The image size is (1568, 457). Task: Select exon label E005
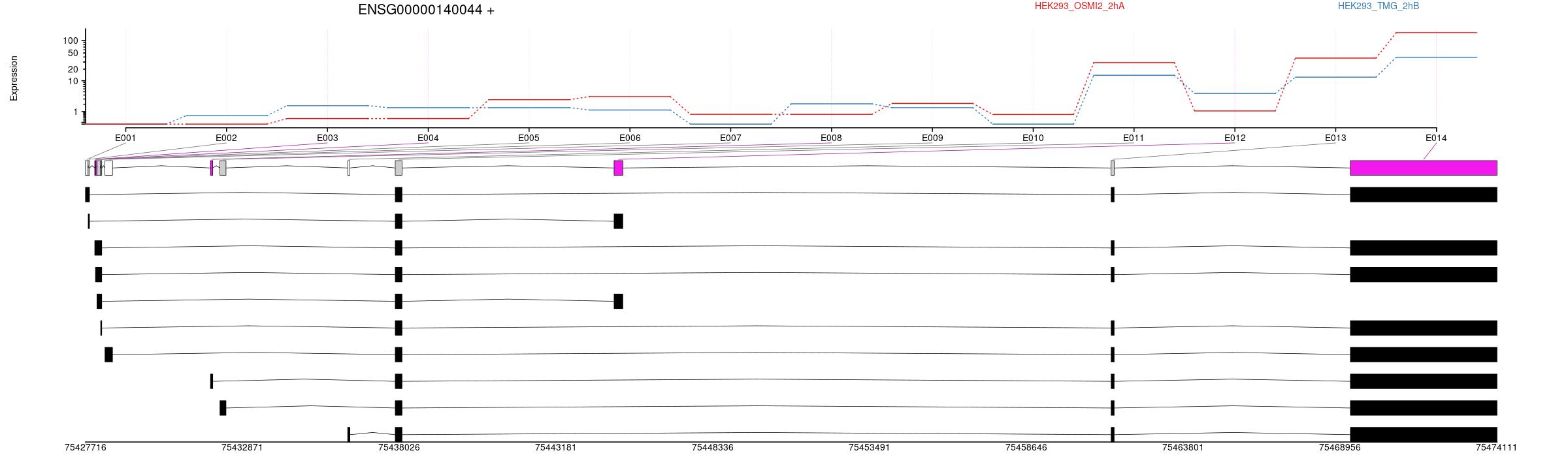click(x=529, y=138)
